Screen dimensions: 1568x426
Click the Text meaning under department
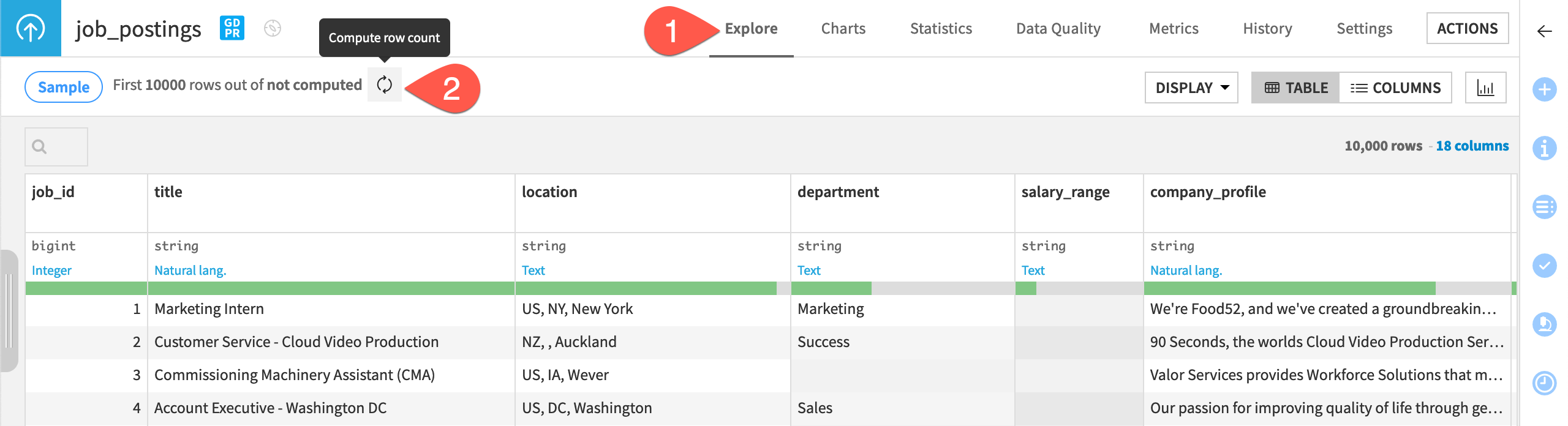809,270
